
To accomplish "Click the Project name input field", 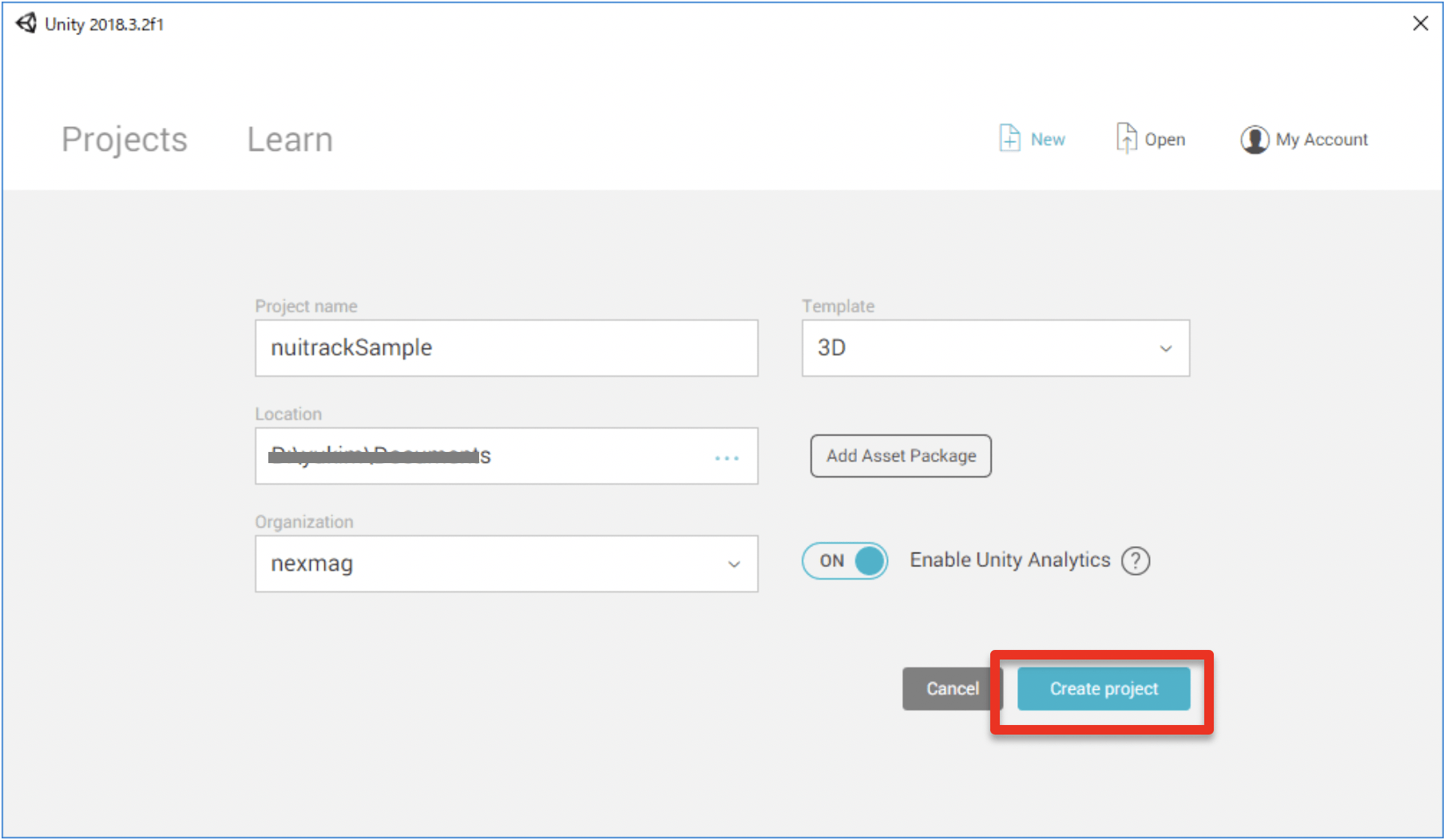I will pos(506,348).
